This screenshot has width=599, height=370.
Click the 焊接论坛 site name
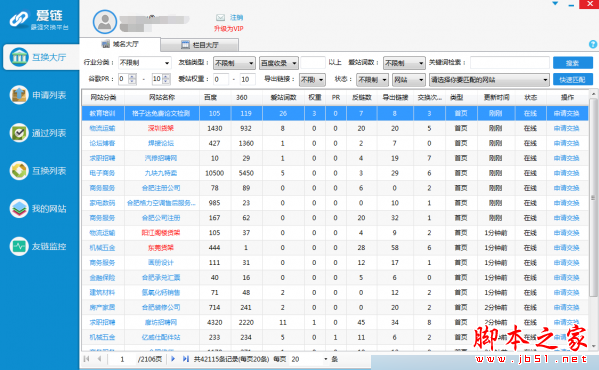click(161, 143)
